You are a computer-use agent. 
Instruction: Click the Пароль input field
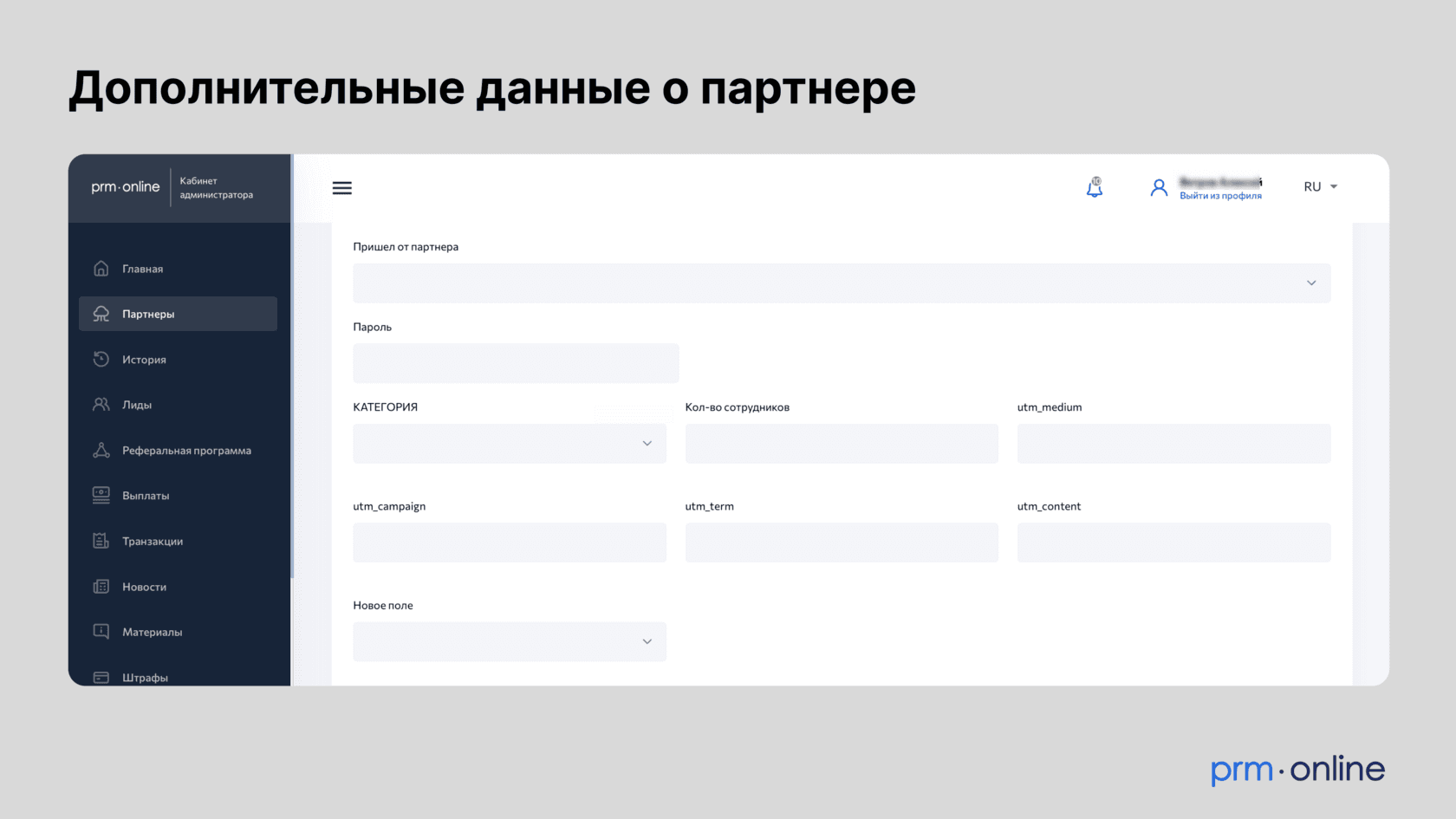516,364
